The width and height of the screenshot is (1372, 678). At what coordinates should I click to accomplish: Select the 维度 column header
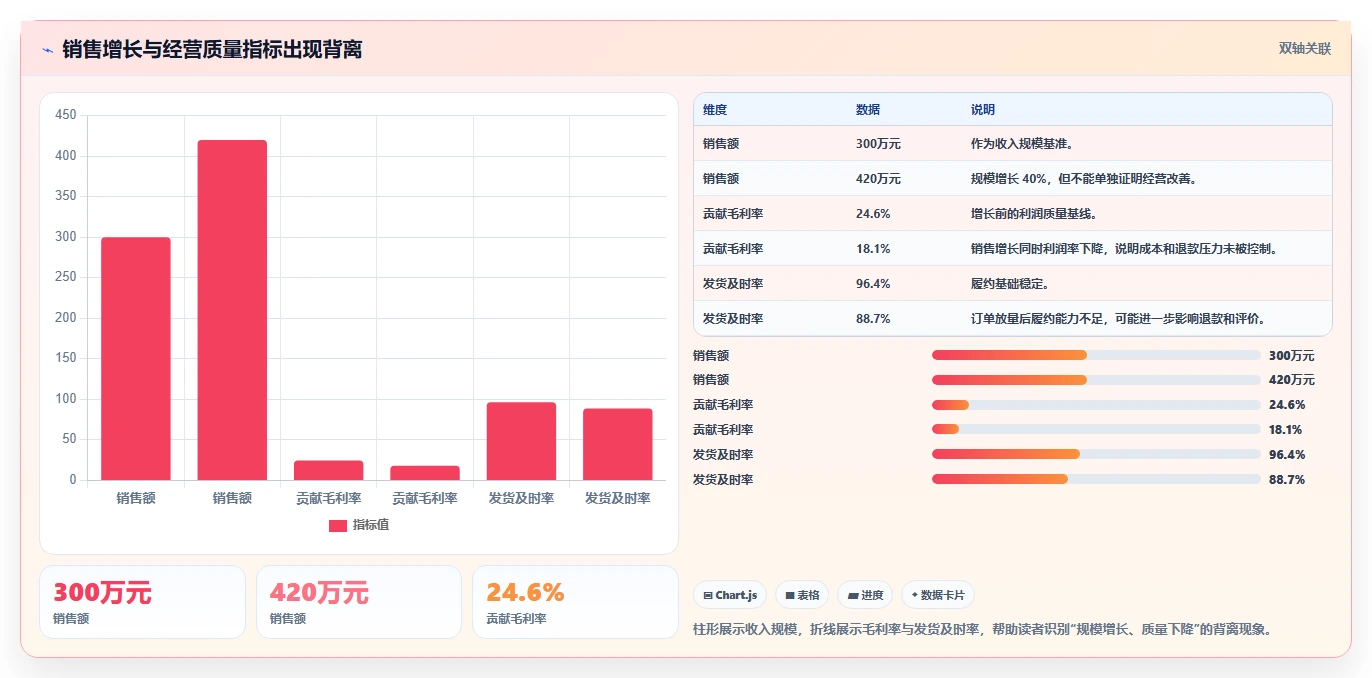(x=715, y=110)
